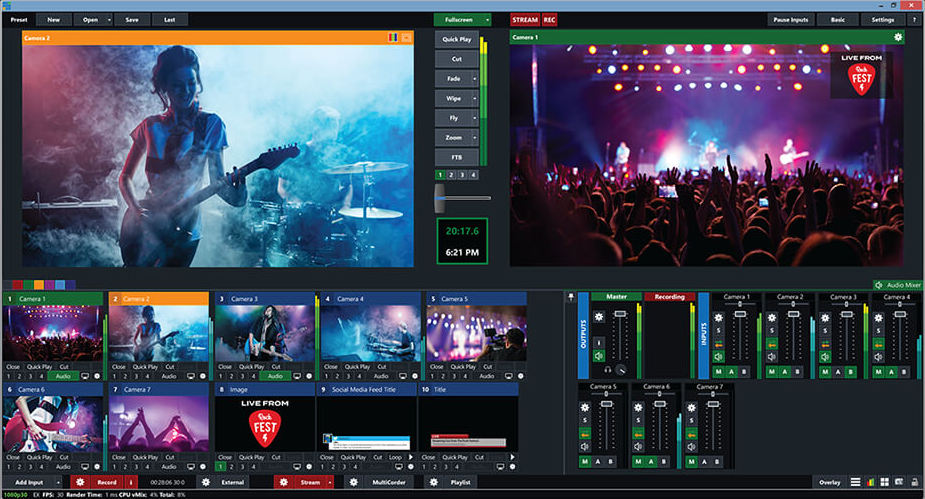Image resolution: width=925 pixels, height=499 pixels.
Task: Expand the Fullscreen dropdown arrow
Action: 487,19
